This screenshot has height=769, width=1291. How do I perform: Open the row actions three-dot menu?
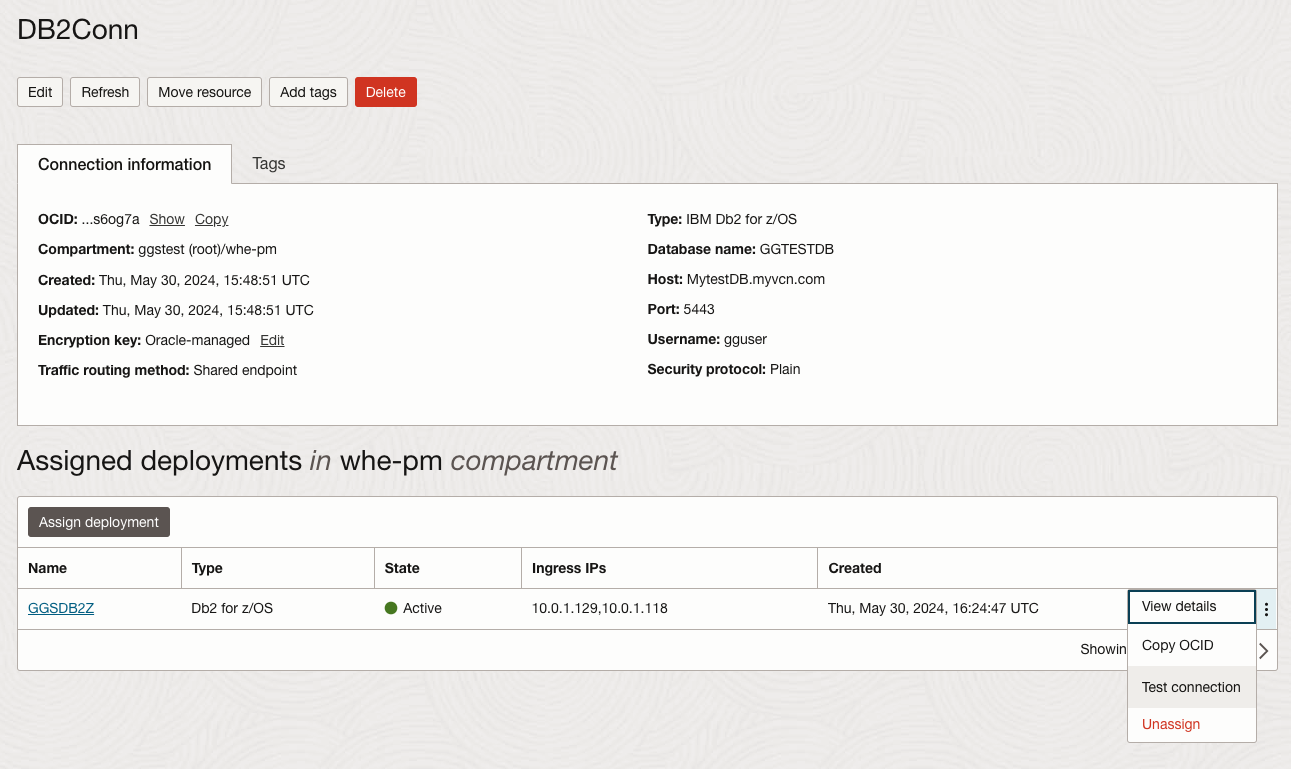[1267, 608]
